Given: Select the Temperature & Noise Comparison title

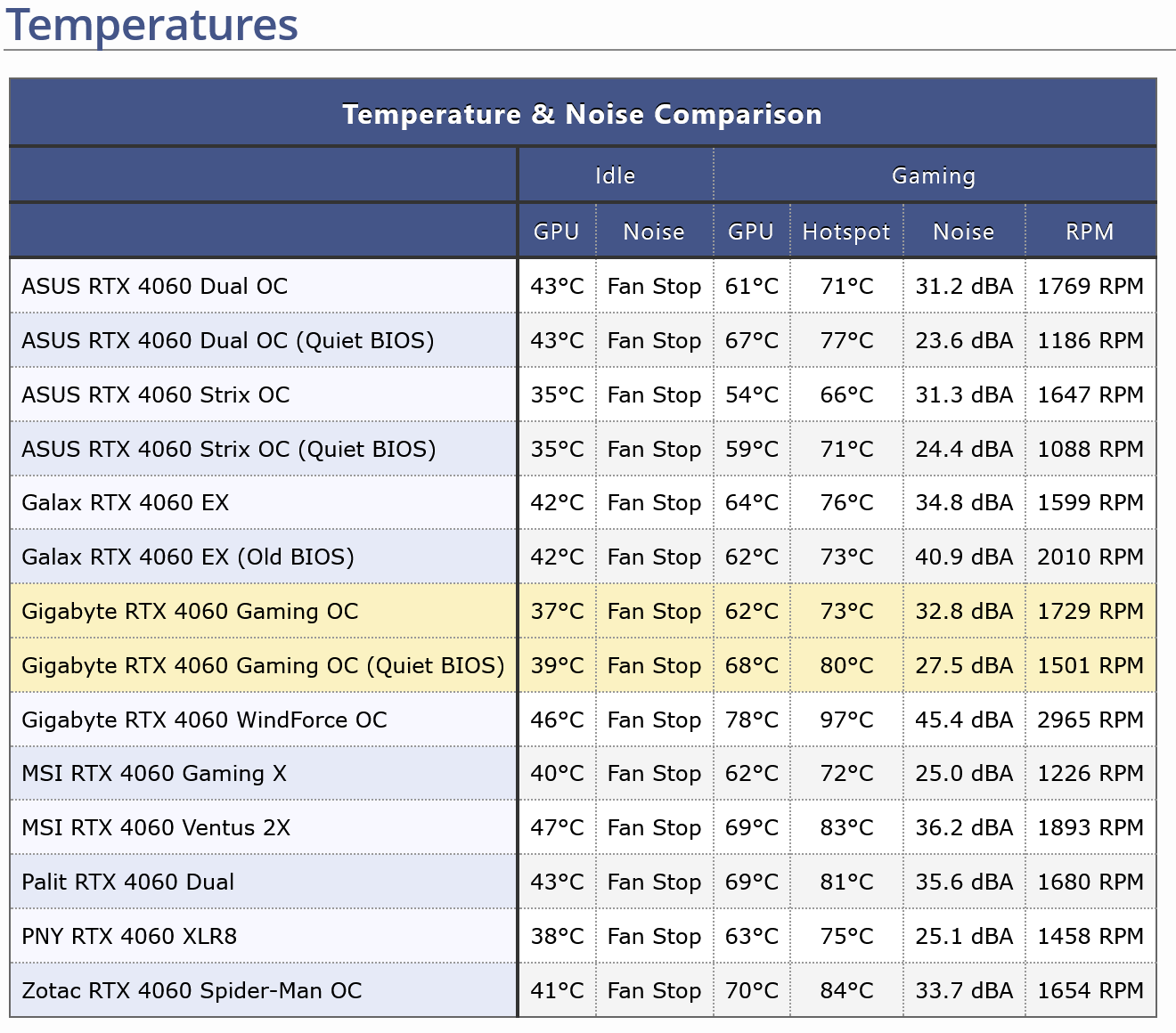Looking at the screenshot, I should [x=583, y=114].
